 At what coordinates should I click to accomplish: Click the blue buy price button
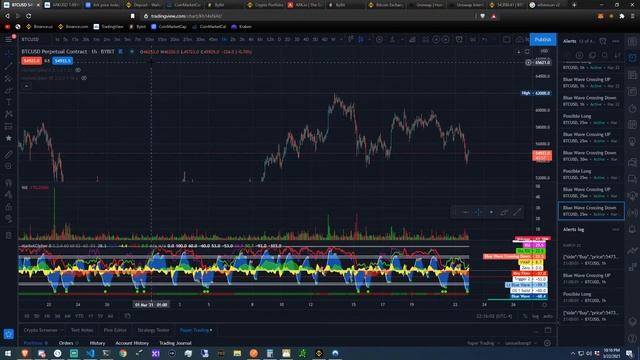[62, 60]
